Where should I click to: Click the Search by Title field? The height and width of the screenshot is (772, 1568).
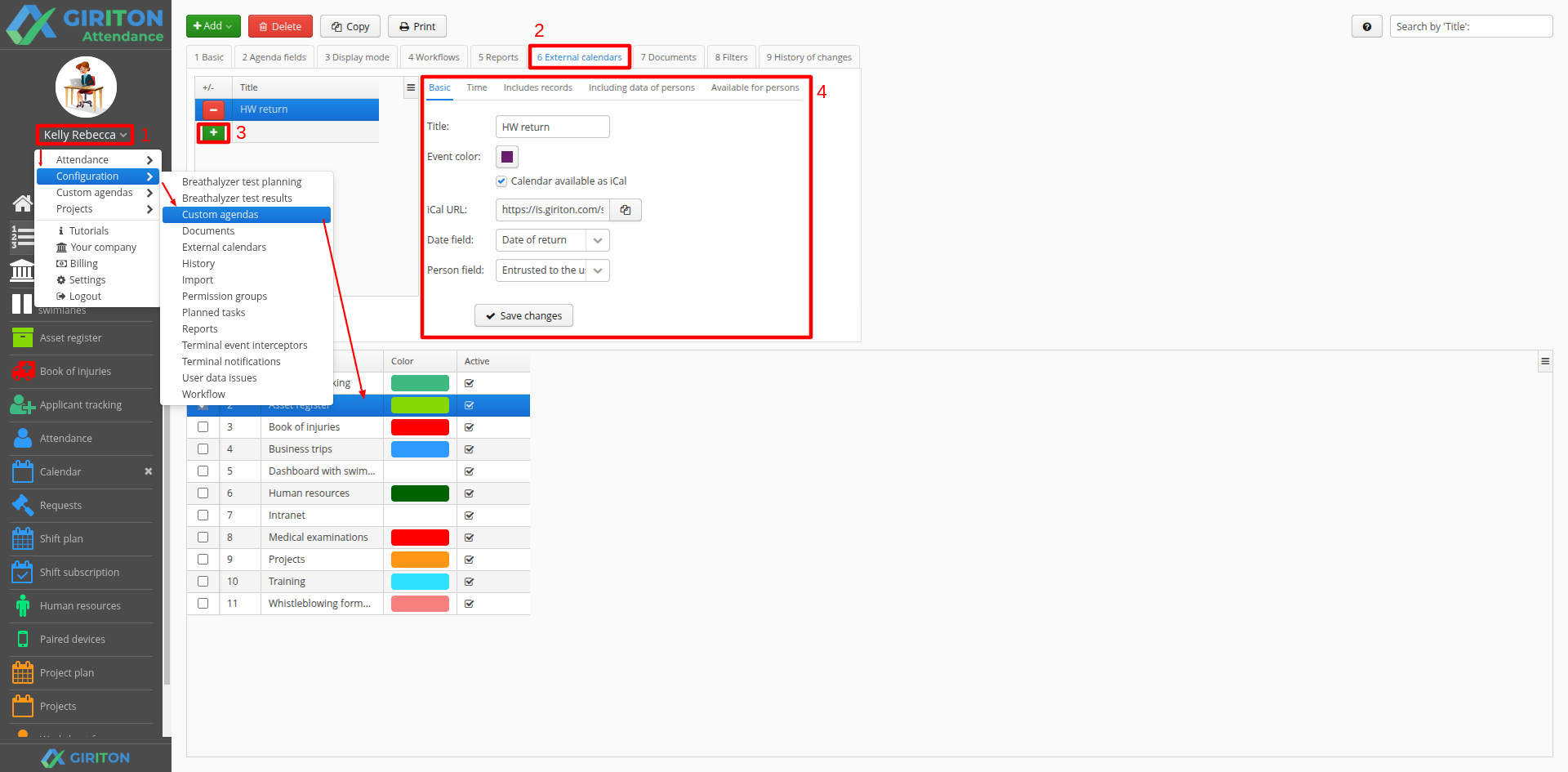[x=1471, y=26]
